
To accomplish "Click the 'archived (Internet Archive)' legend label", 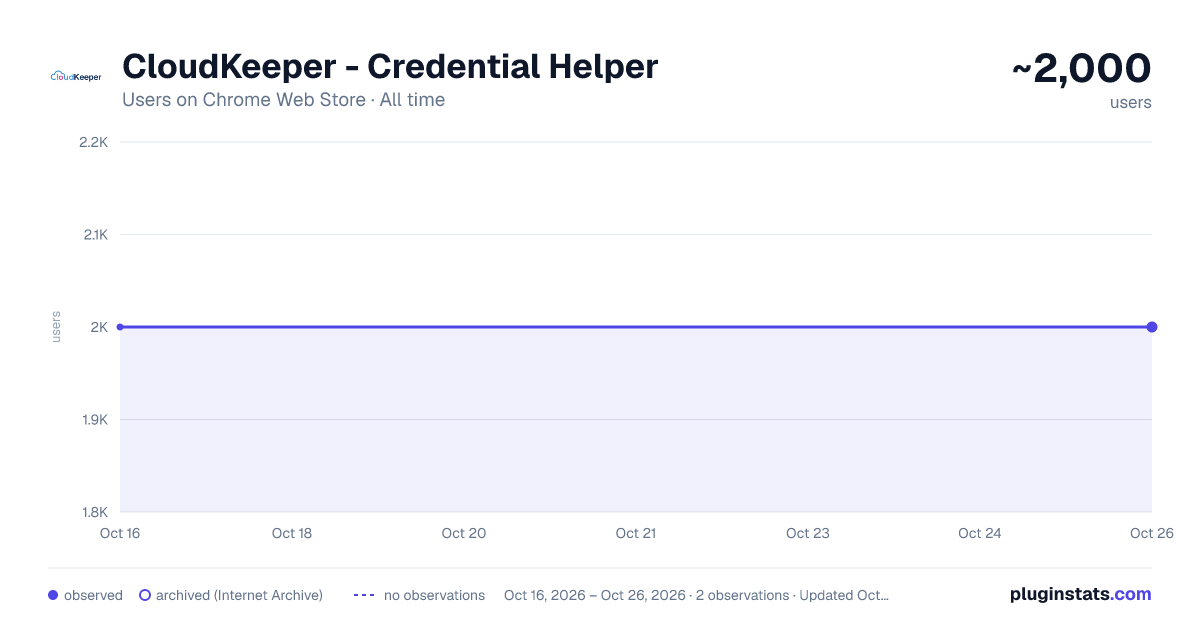I will coord(239,595).
